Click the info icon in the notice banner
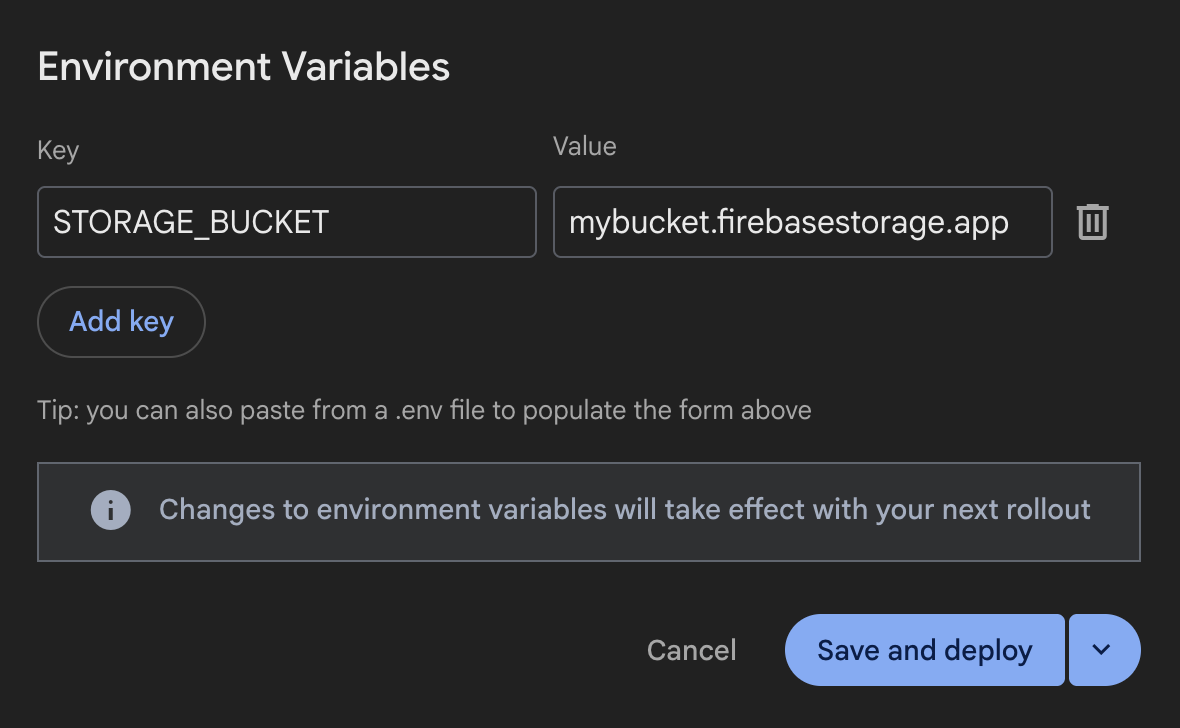1180x728 pixels. pos(110,510)
